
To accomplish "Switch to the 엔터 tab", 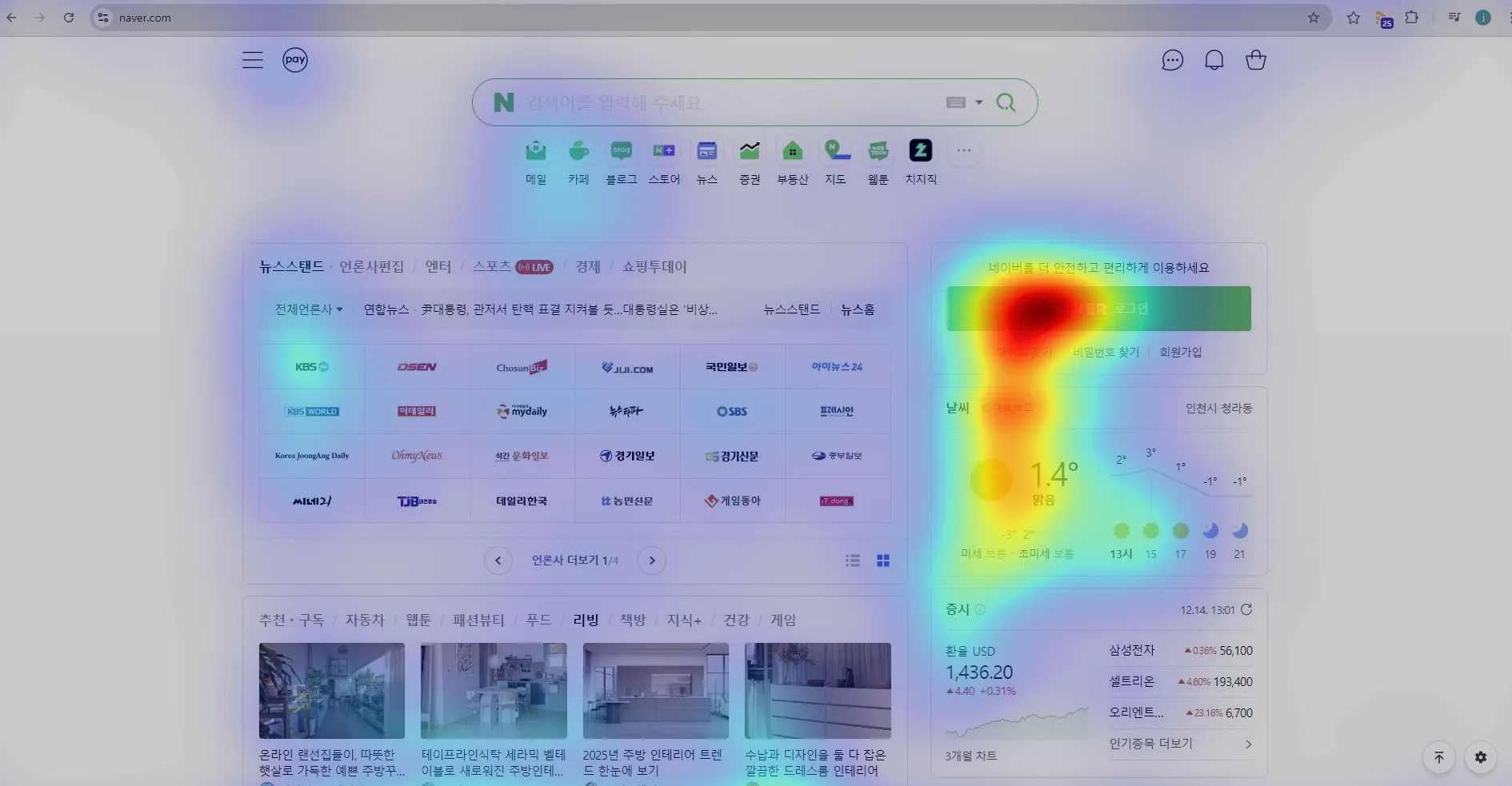I will 438,267.
